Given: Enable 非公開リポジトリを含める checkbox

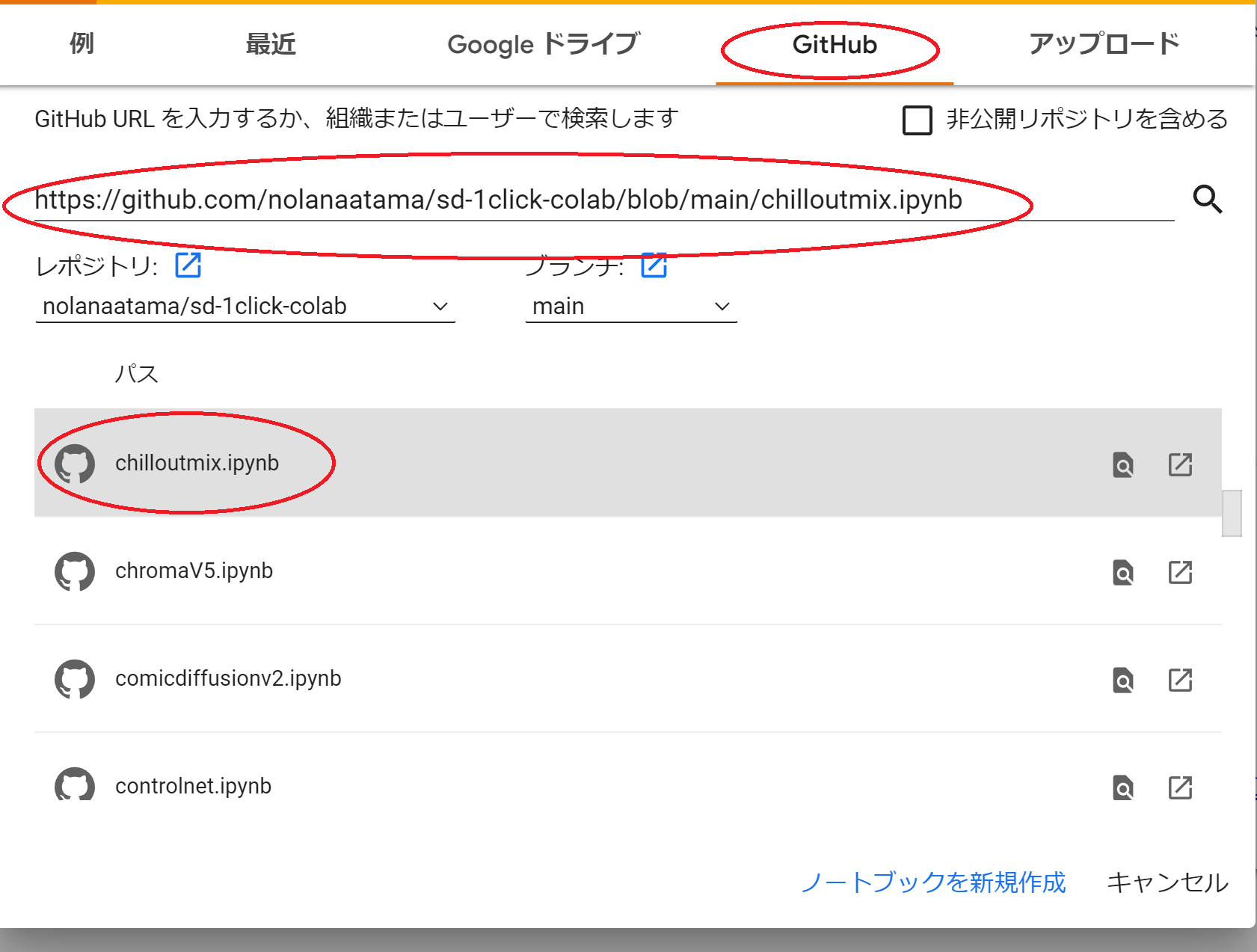Looking at the screenshot, I should [x=918, y=120].
